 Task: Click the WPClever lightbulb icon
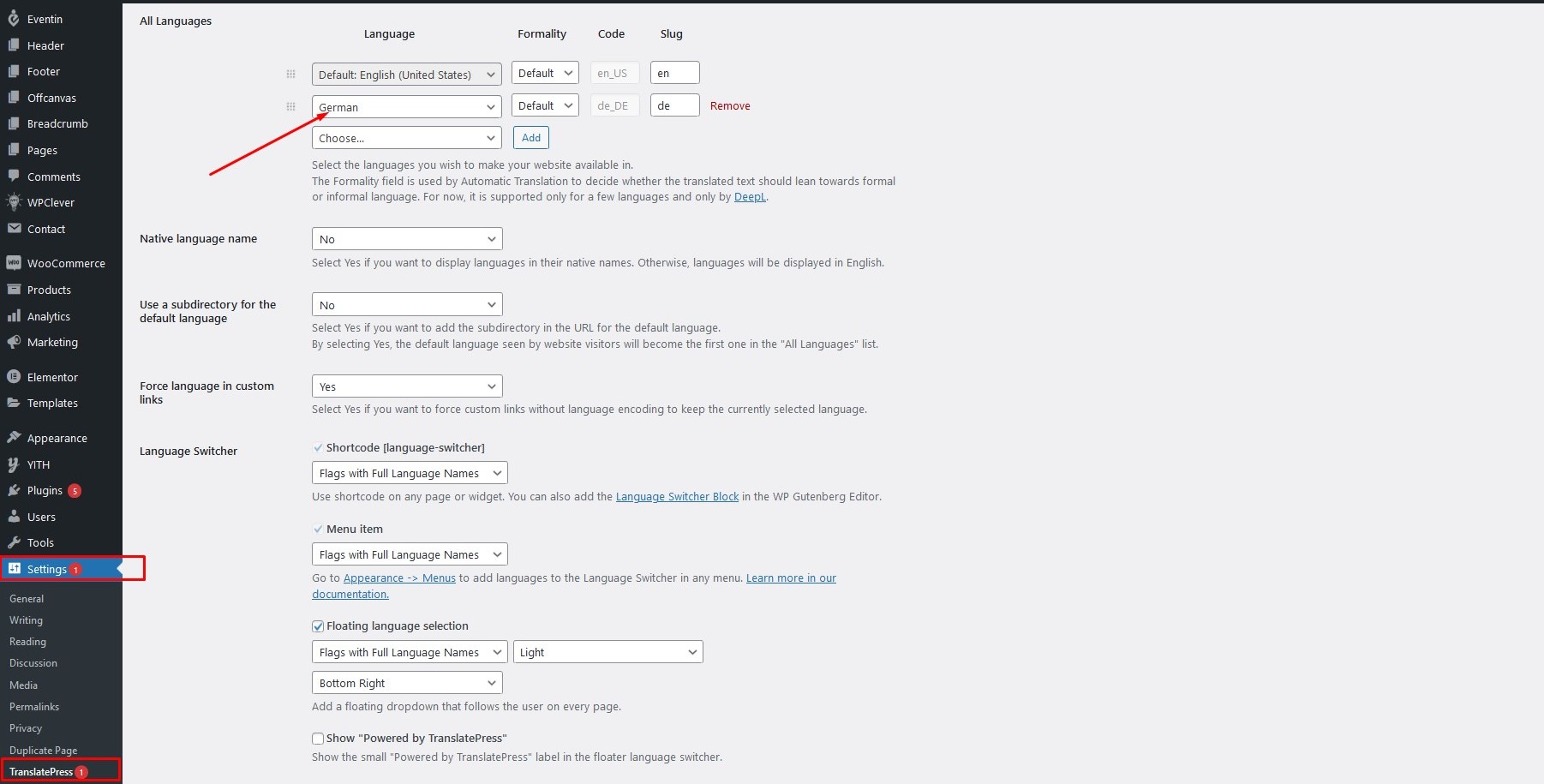13,202
